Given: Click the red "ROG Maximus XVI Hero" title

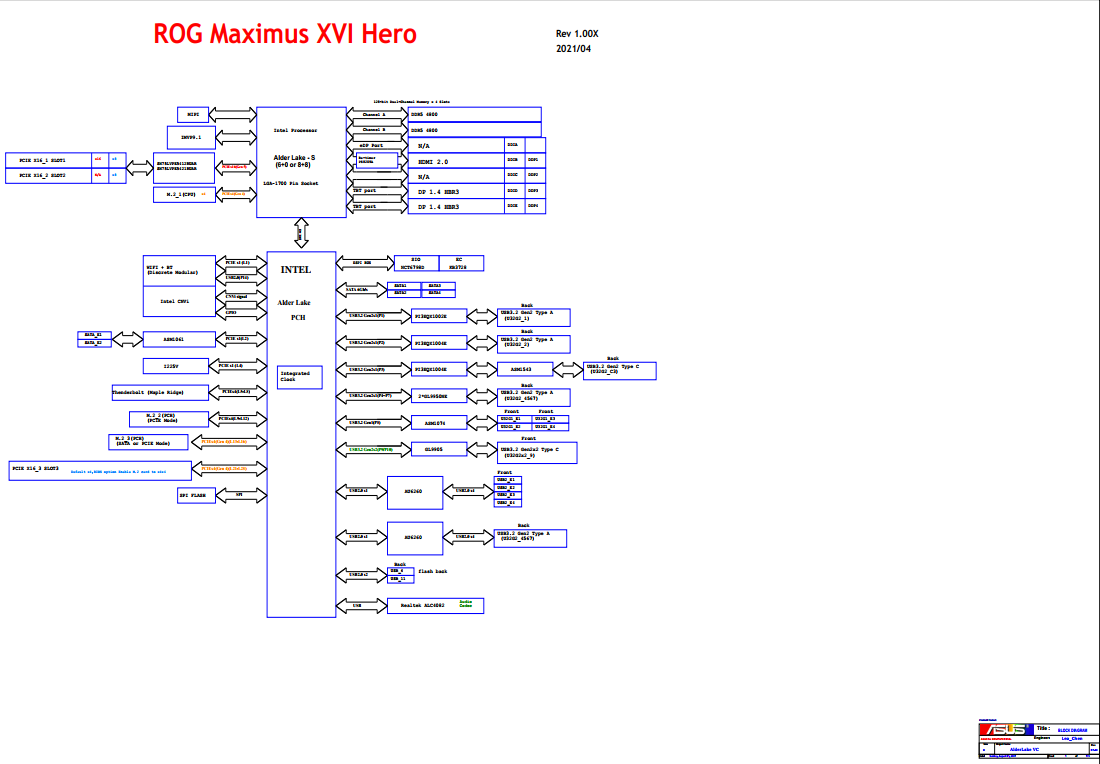Looking at the screenshot, I should [x=285, y=34].
